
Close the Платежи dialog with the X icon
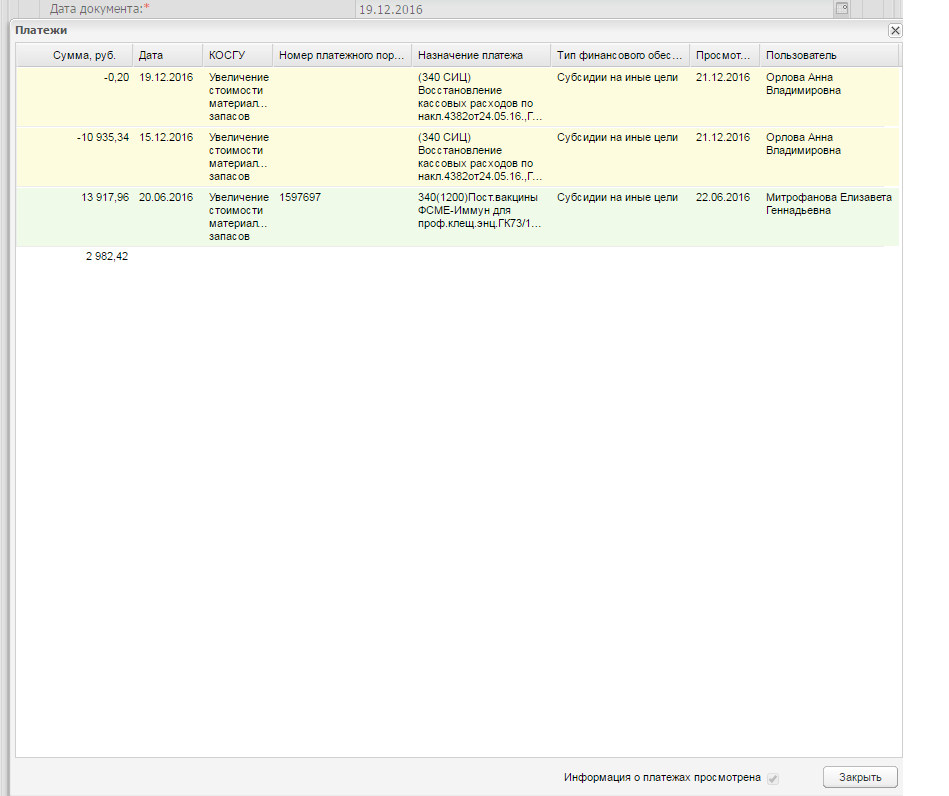(x=895, y=30)
